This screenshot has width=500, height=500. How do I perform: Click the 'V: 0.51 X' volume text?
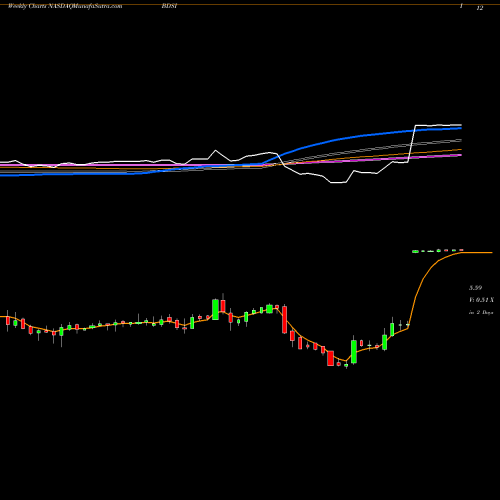click(481, 300)
